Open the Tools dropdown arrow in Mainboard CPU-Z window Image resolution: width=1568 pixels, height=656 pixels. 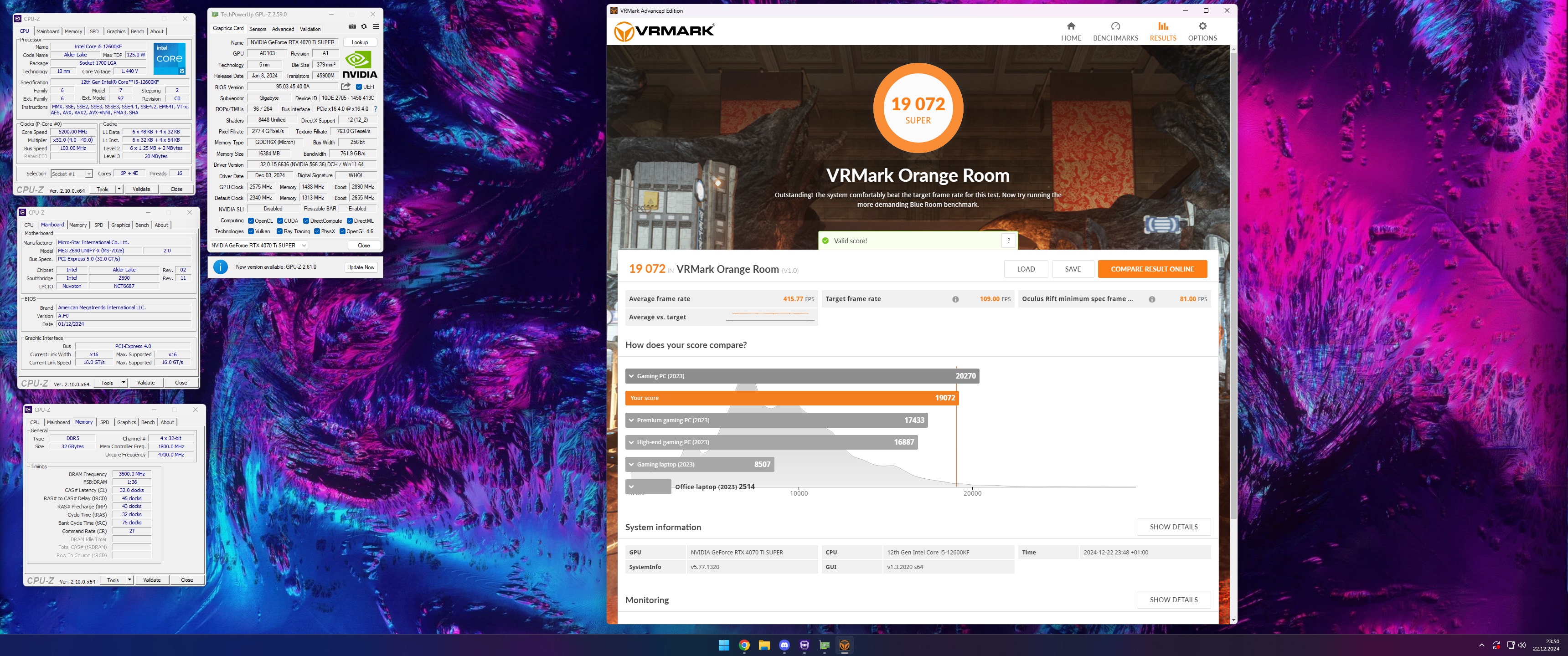pos(124,383)
